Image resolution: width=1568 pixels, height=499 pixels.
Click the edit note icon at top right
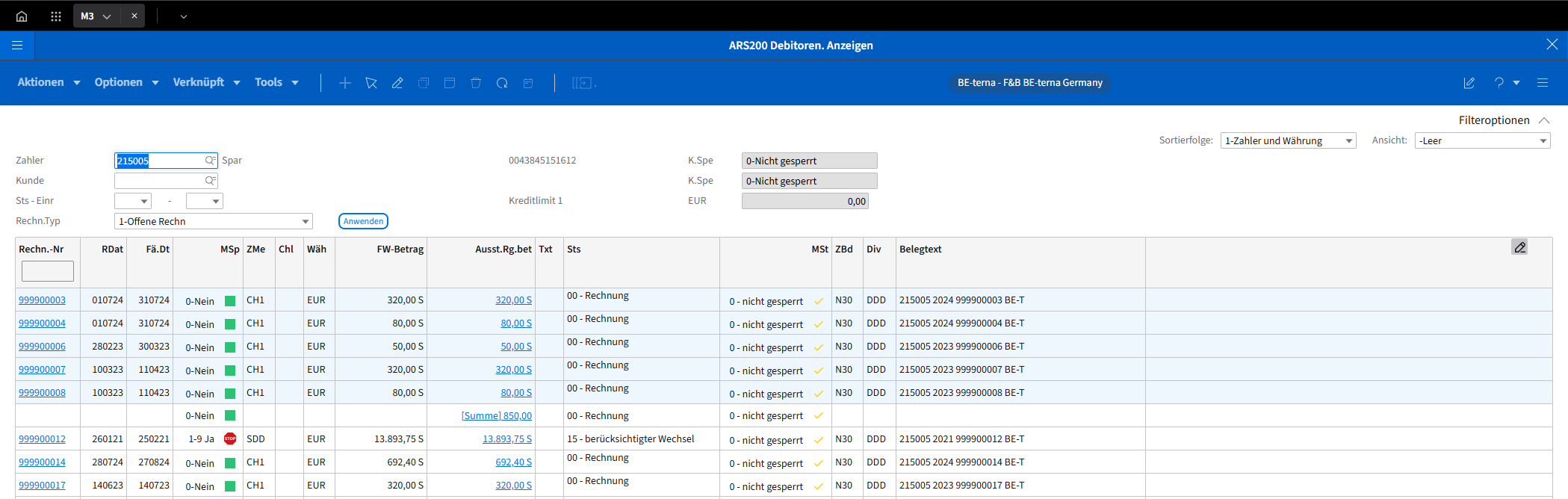pyautogui.click(x=1469, y=83)
